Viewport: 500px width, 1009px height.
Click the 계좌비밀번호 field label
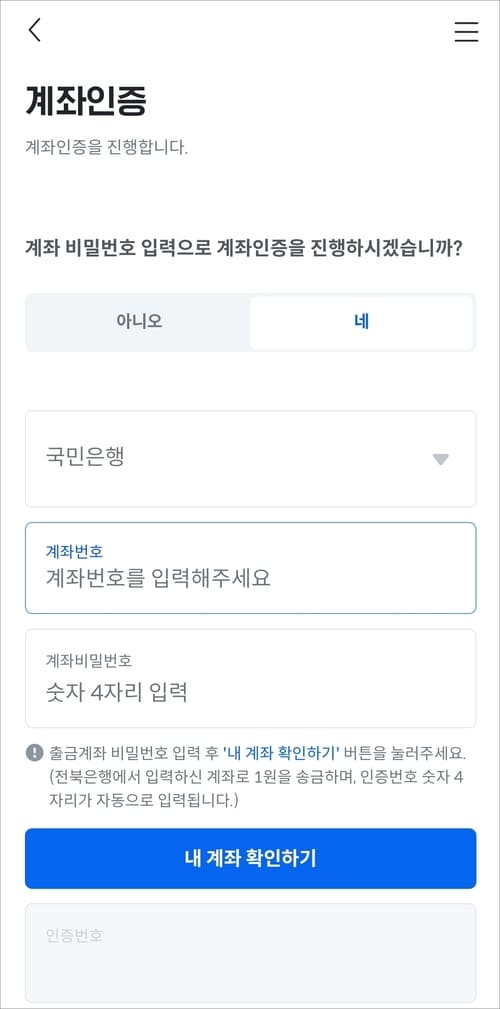89,660
